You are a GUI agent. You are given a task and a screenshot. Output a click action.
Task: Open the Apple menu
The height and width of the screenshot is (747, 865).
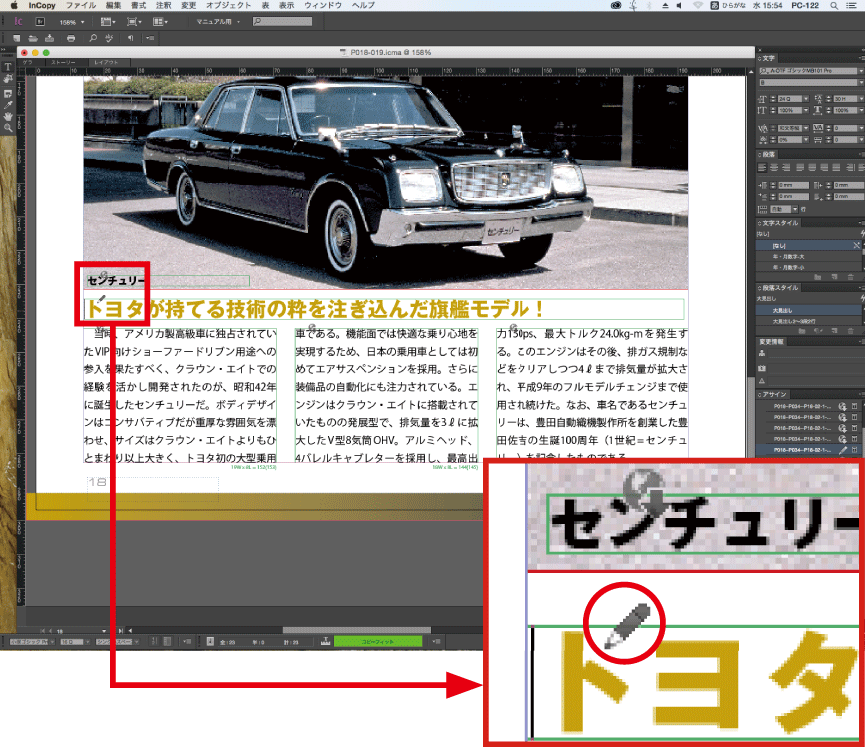click(14, 5)
